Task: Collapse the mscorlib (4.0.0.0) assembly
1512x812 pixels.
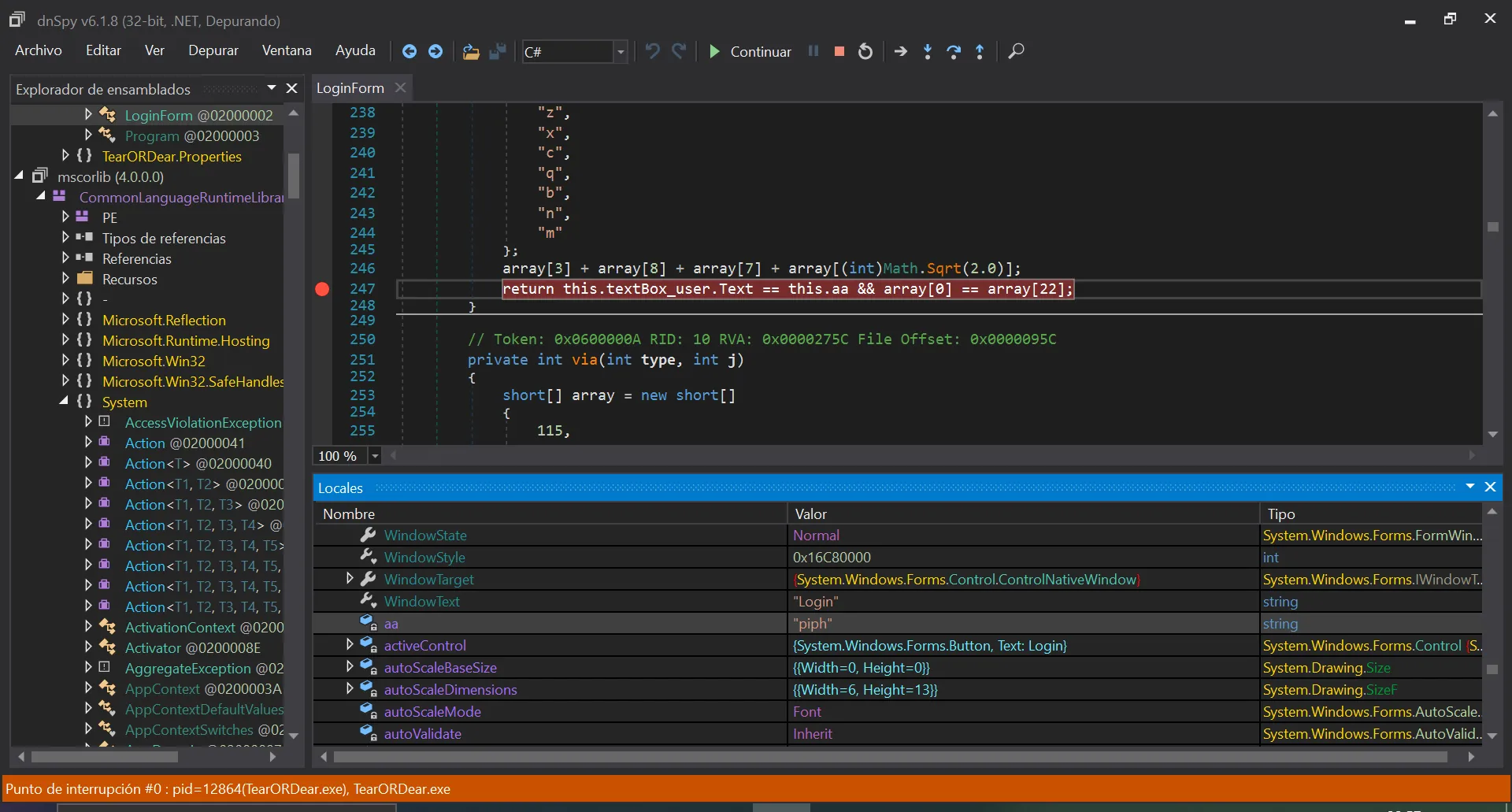Action: tap(19, 176)
